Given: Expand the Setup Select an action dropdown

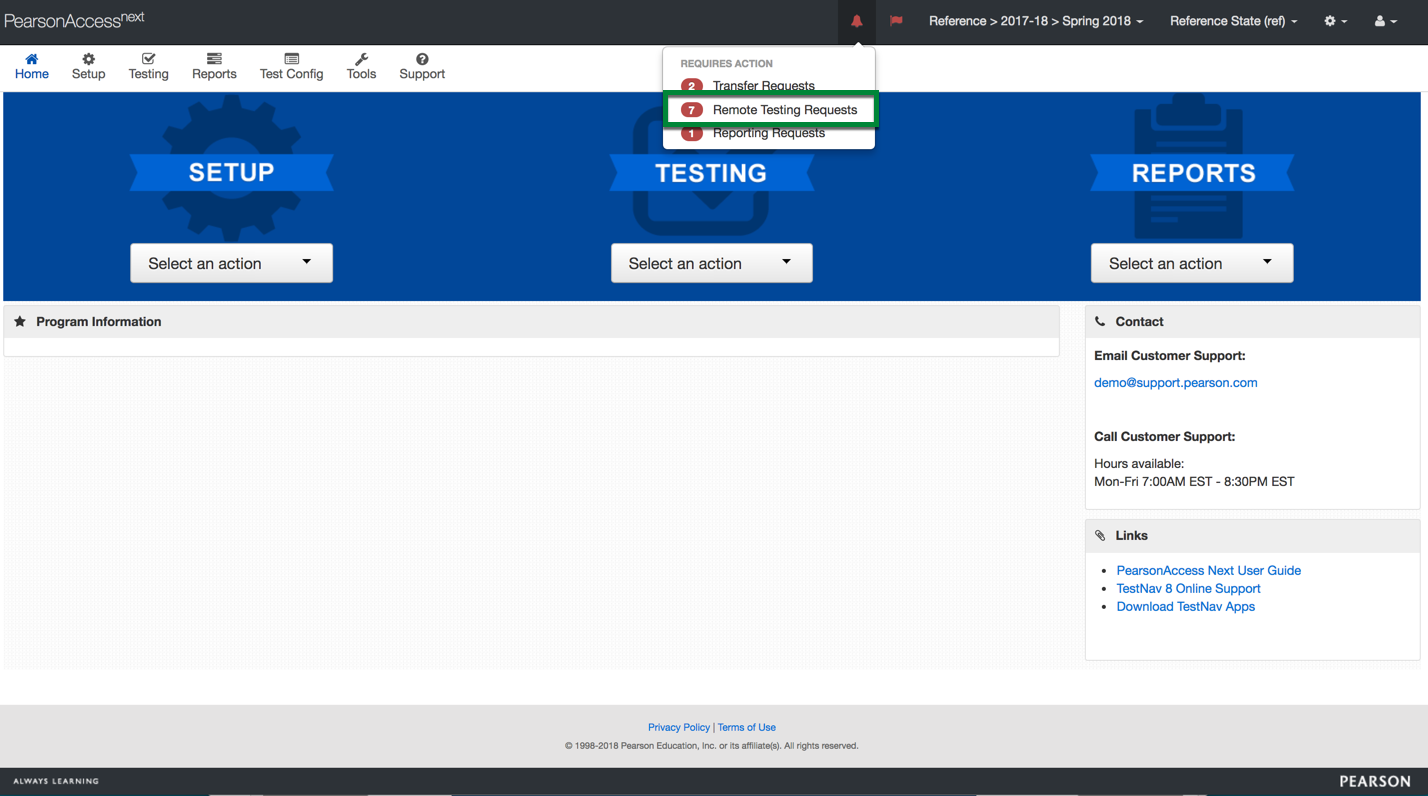Looking at the screenshot, I should point(231,263).
